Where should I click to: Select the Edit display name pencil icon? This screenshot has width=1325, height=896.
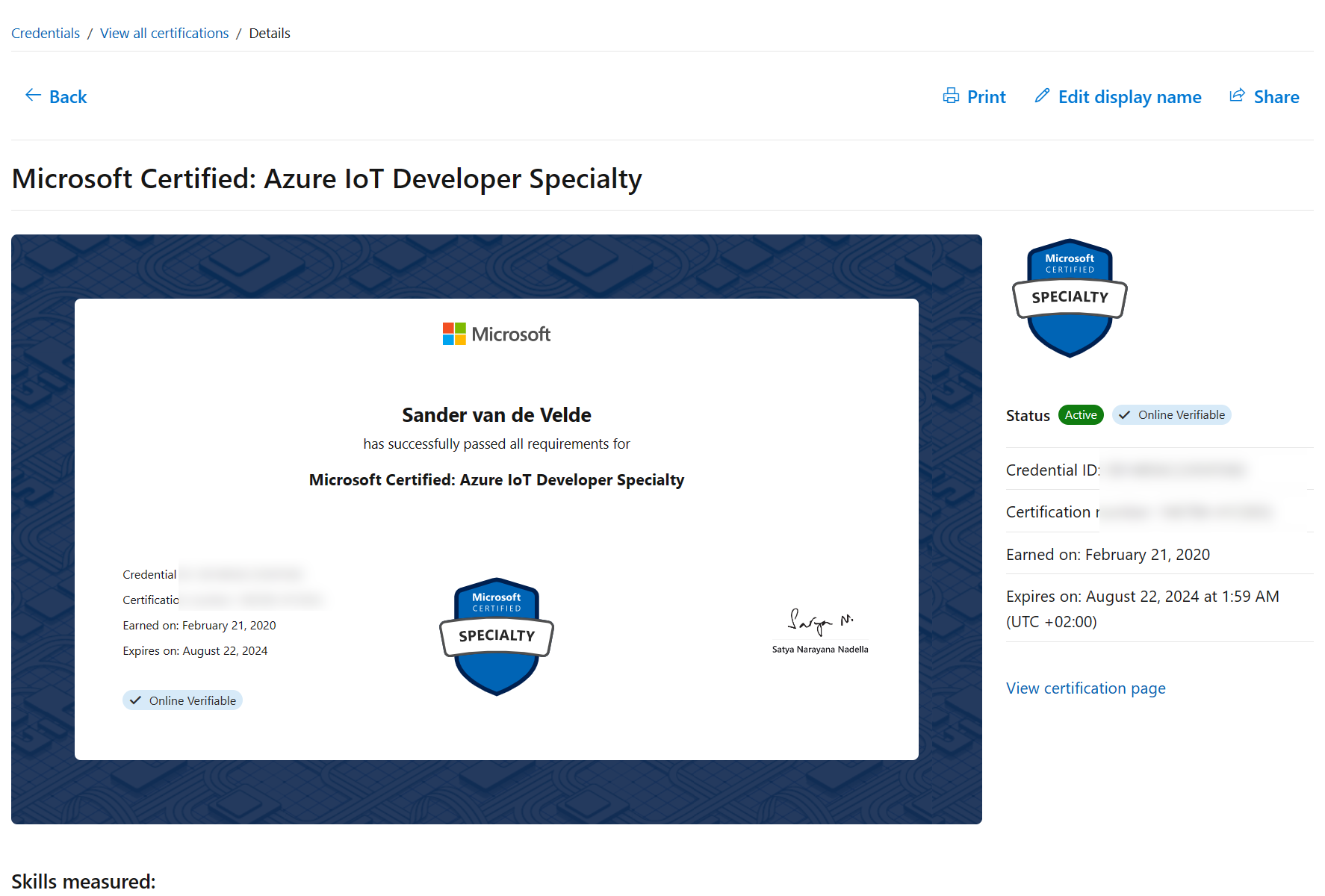click(x=1041, y=96)
